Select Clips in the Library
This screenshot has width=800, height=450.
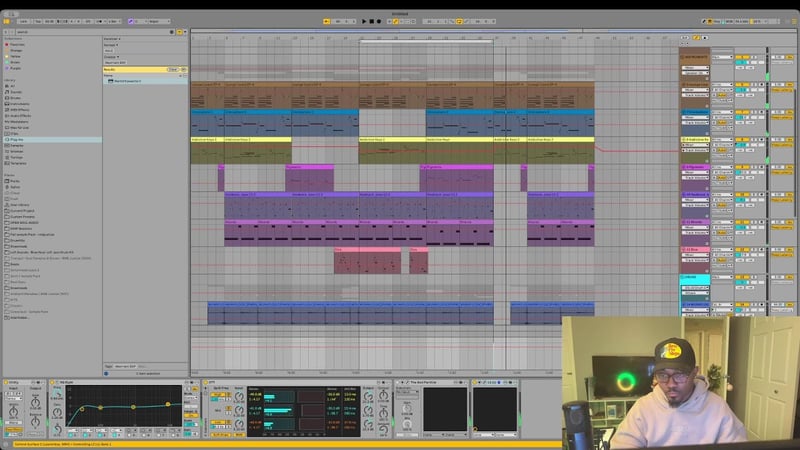(x=14, y=134)
